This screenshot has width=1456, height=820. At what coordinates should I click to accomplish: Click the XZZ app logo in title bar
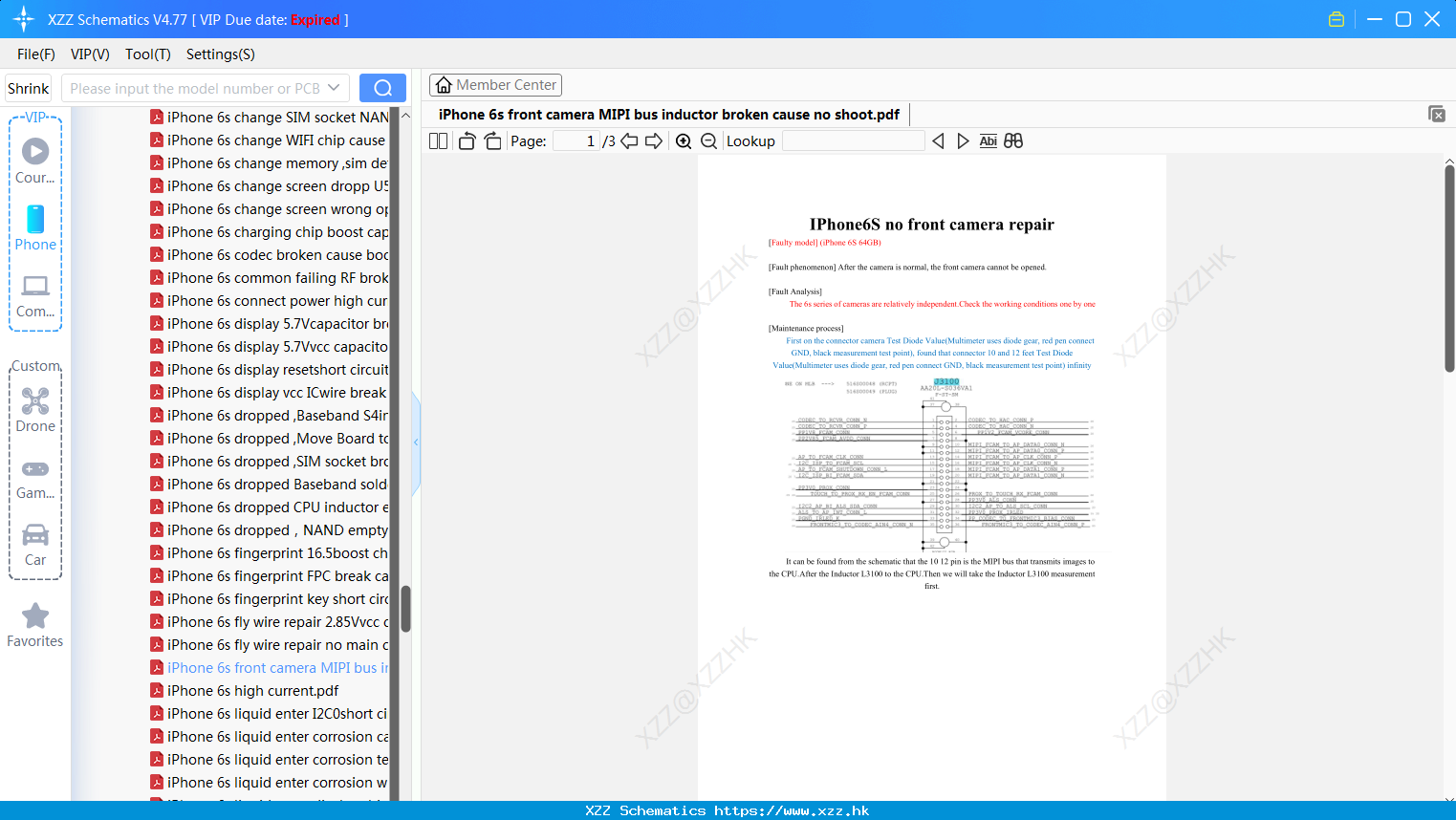24,19
